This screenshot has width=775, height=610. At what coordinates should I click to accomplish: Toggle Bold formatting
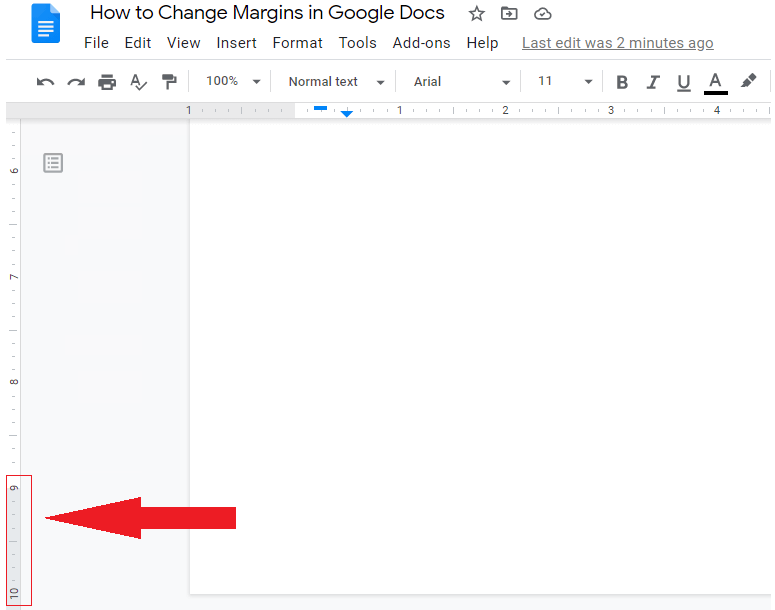[622, 82]
